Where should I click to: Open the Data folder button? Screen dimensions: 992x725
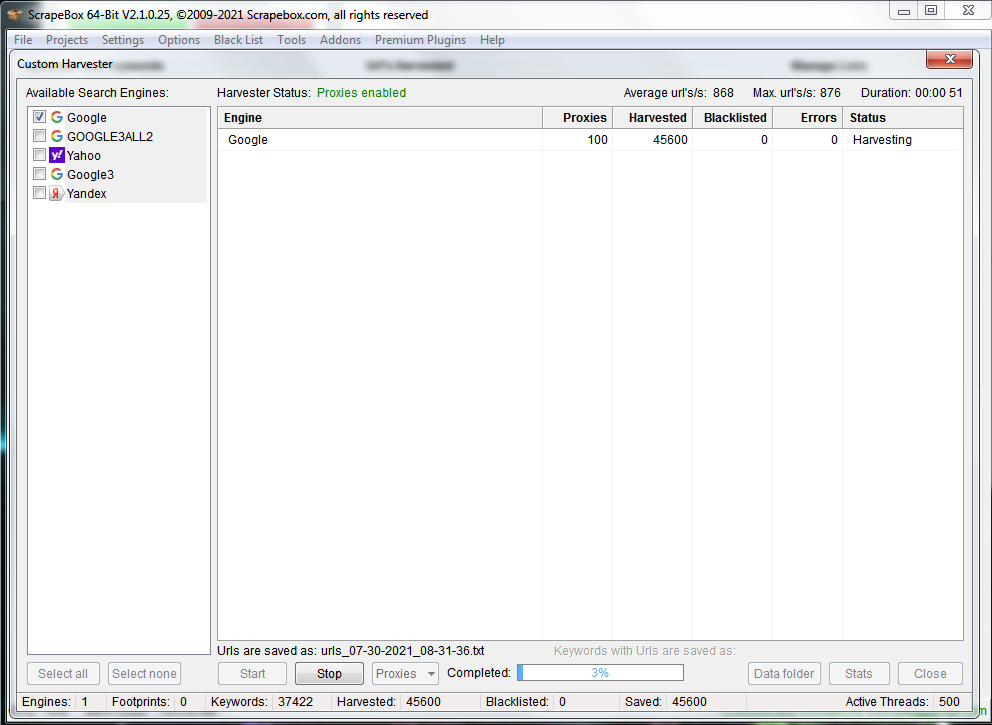point(784,674)
